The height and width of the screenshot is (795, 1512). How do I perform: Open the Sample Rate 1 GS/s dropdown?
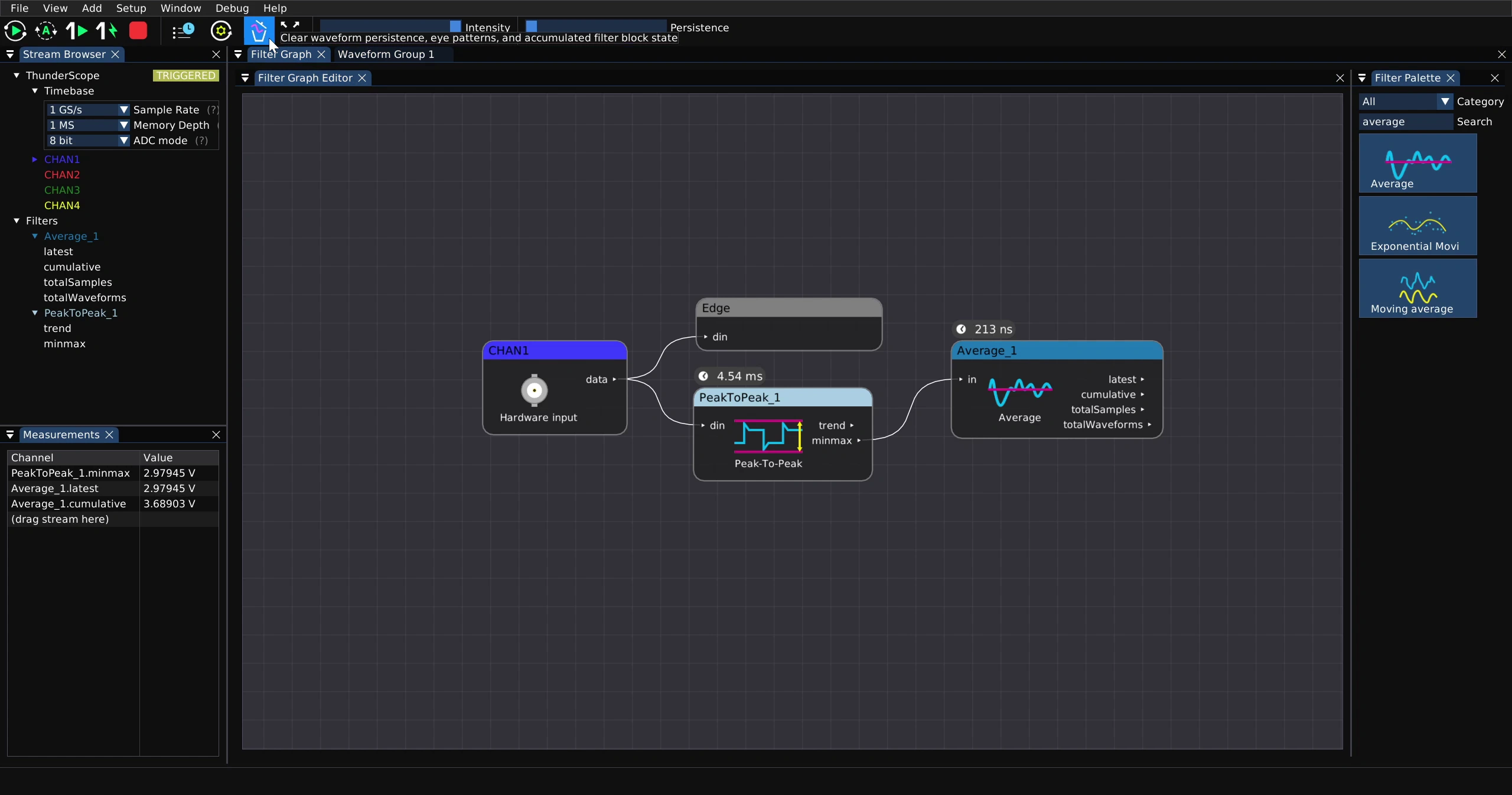point(88,110)
